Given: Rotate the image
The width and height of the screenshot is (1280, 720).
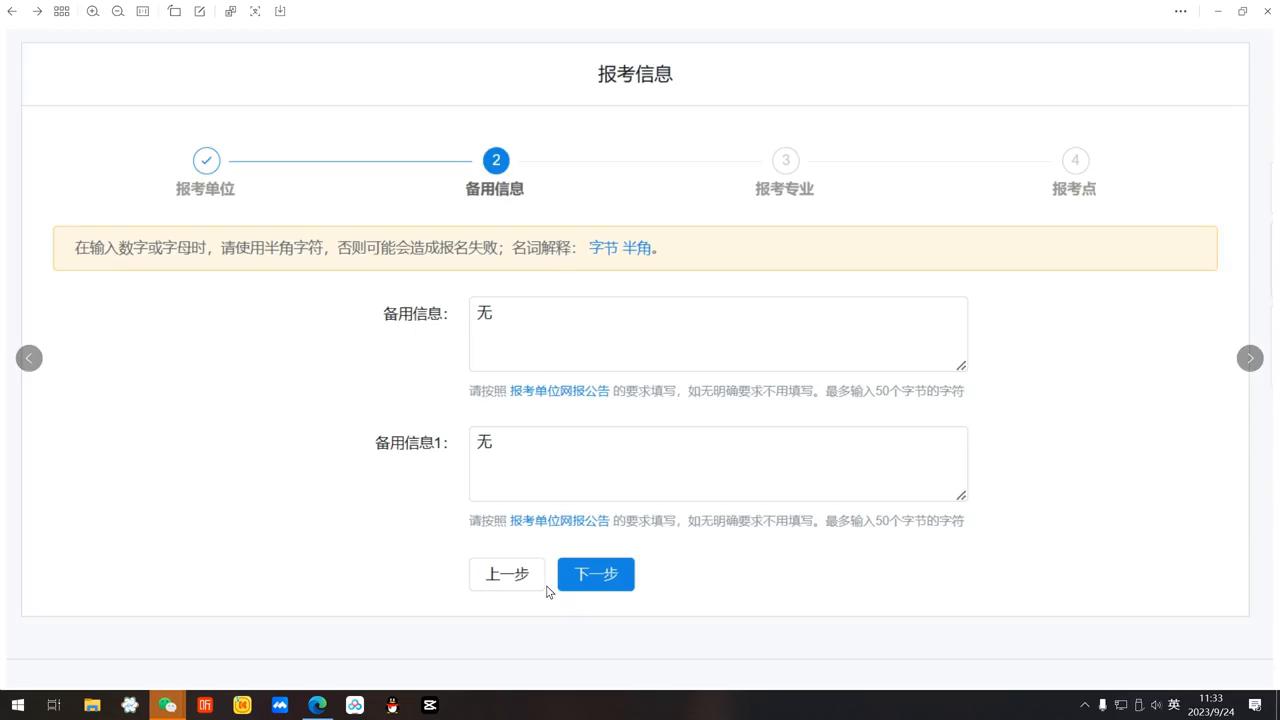Looking at the screenshot, I should (175, 11).
